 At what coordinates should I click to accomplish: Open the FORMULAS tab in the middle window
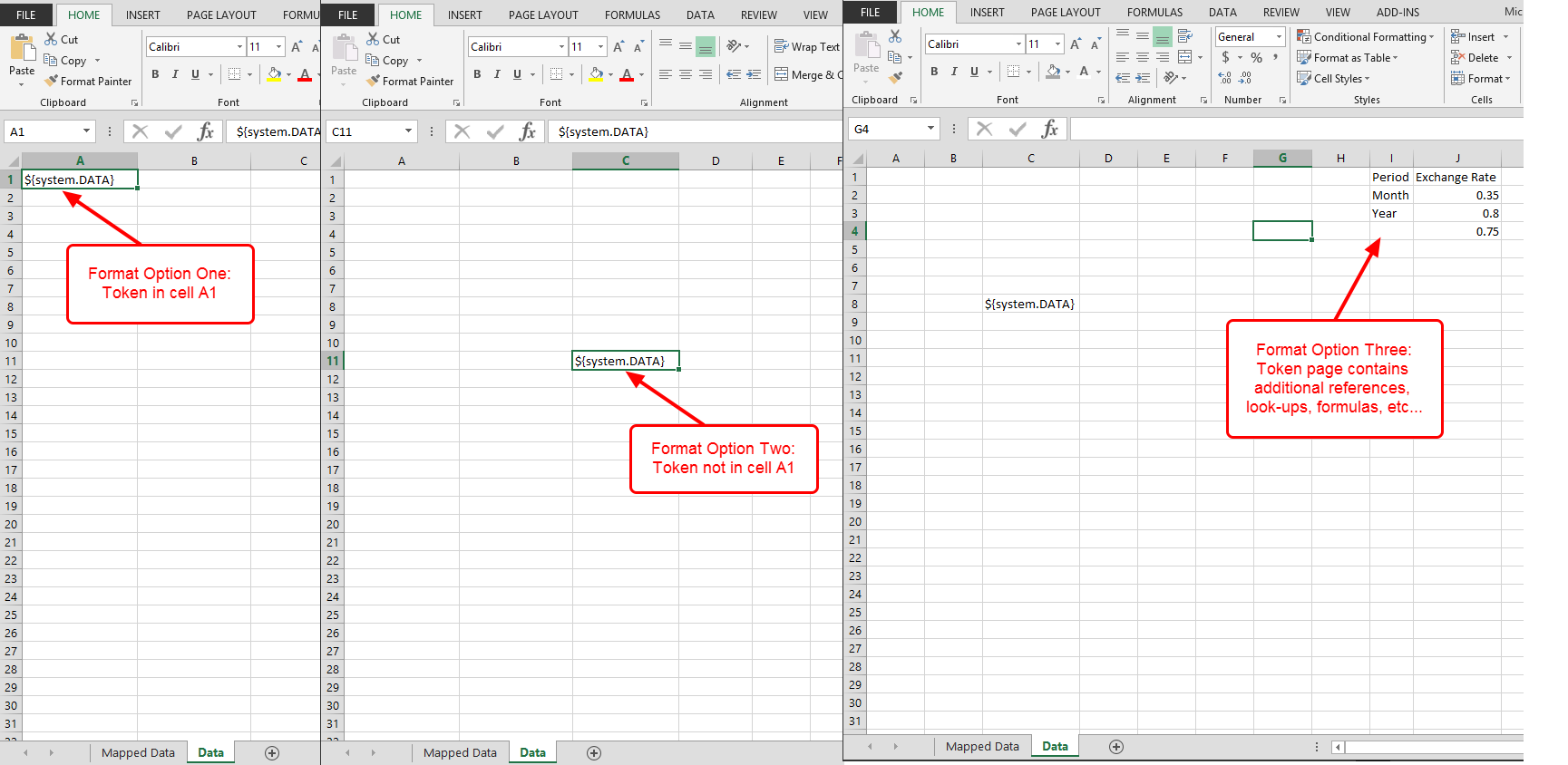633,15
